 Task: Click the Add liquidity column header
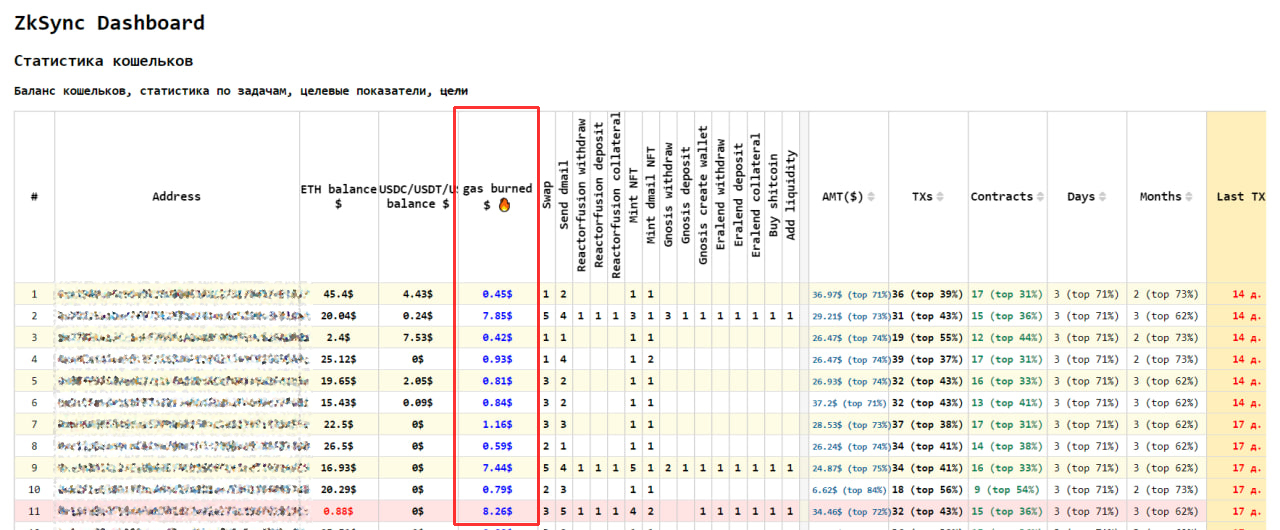[792, 196]
